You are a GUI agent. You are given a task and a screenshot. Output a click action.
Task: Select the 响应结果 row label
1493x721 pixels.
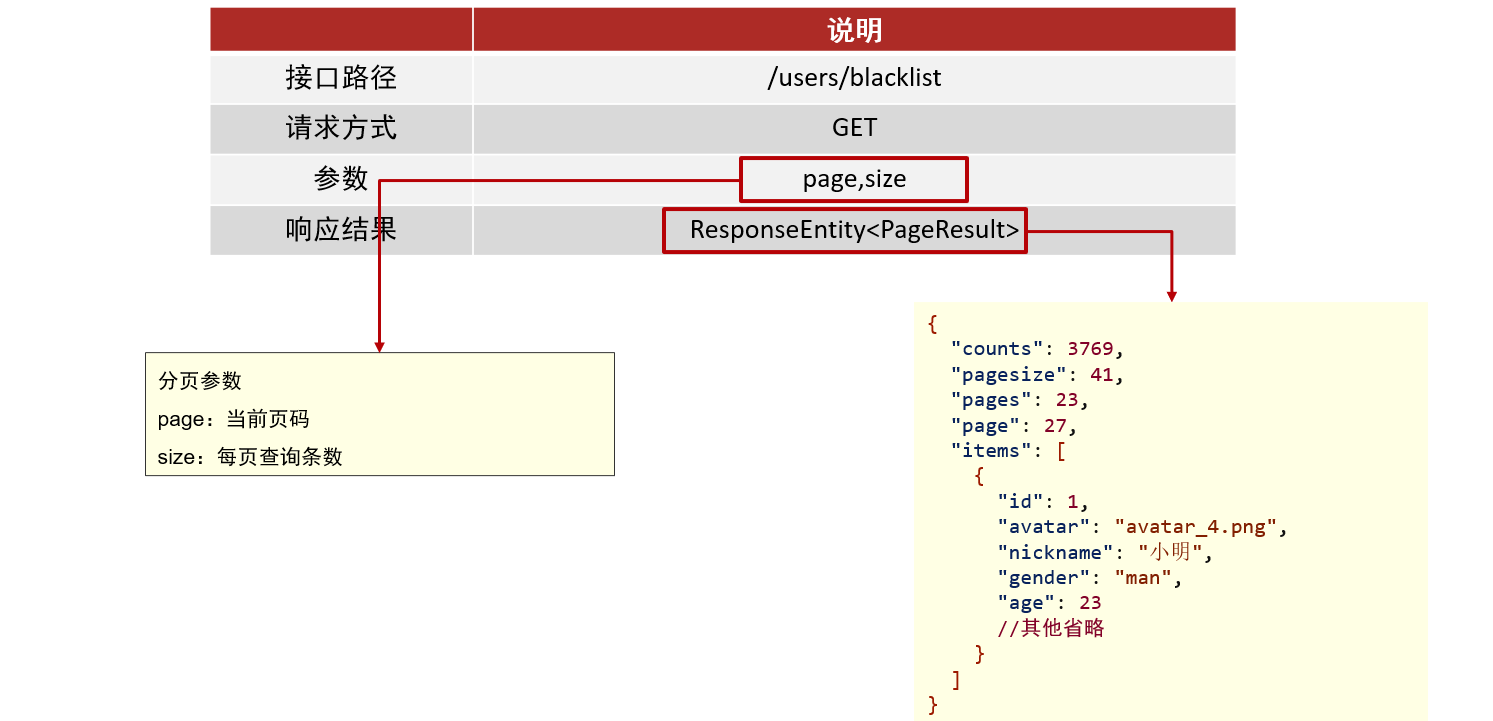341,230
